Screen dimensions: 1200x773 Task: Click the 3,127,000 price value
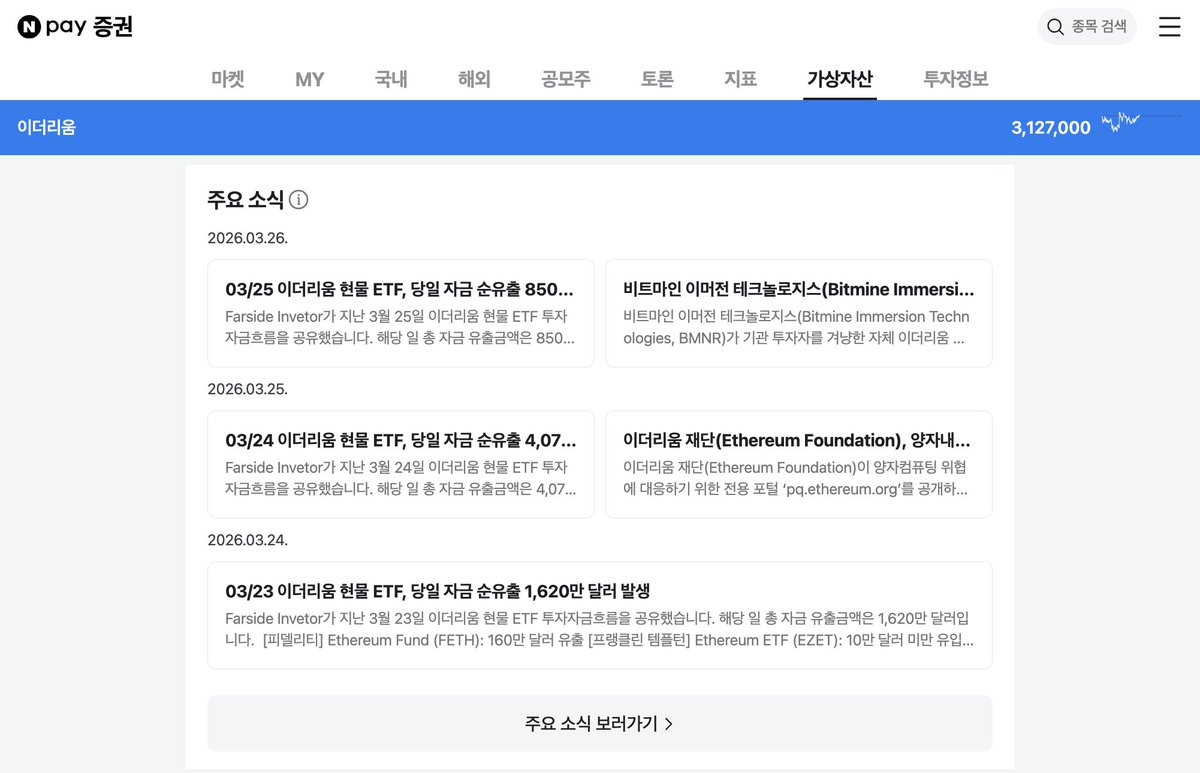tap(1051, 128)
